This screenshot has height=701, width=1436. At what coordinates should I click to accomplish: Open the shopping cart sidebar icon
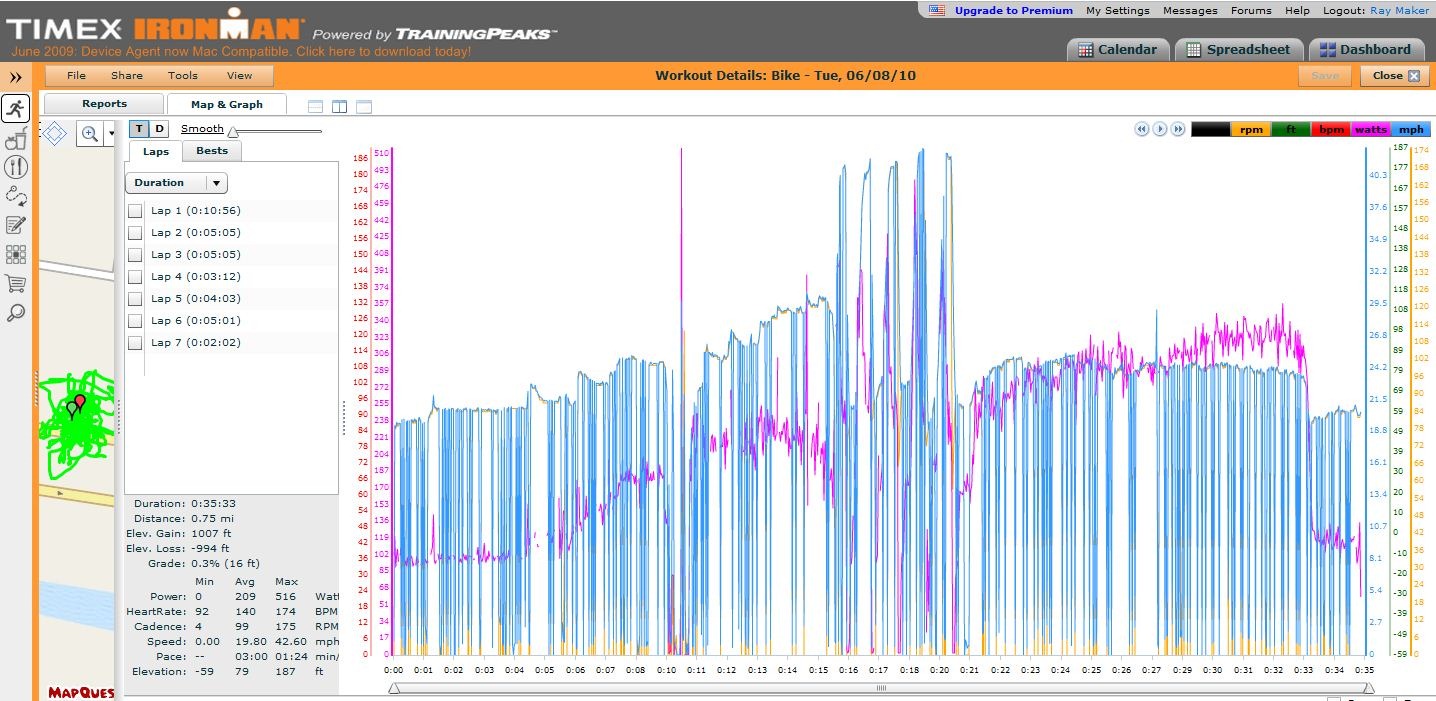click(x=15, y=284)
